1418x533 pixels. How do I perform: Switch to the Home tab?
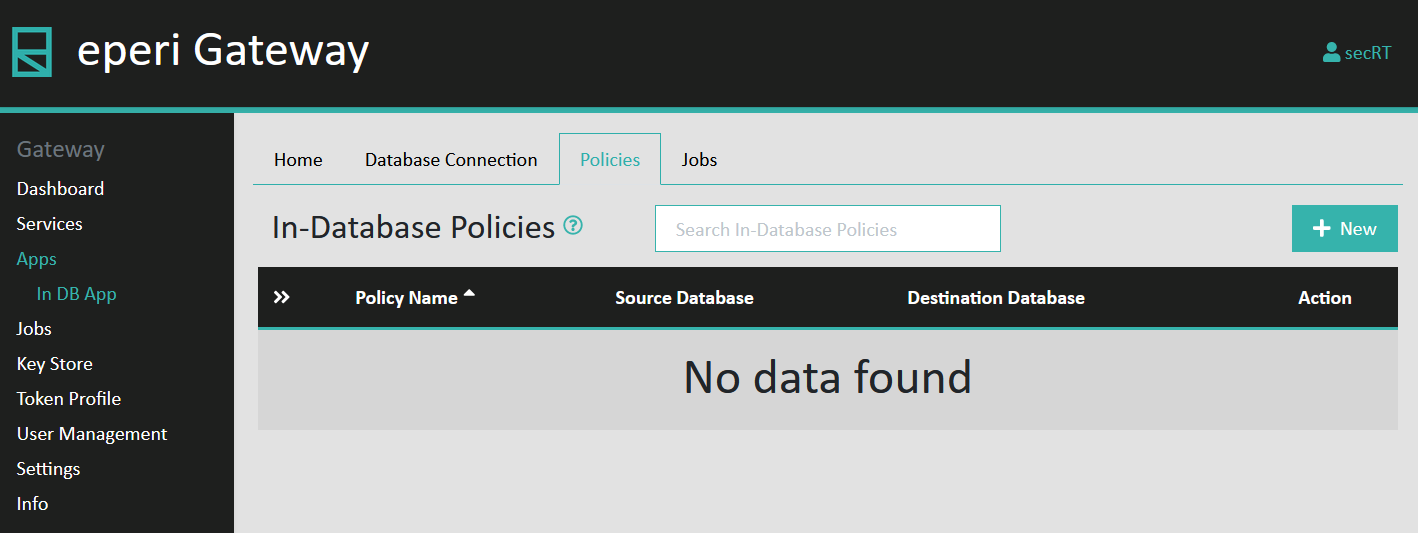point(298,160)
